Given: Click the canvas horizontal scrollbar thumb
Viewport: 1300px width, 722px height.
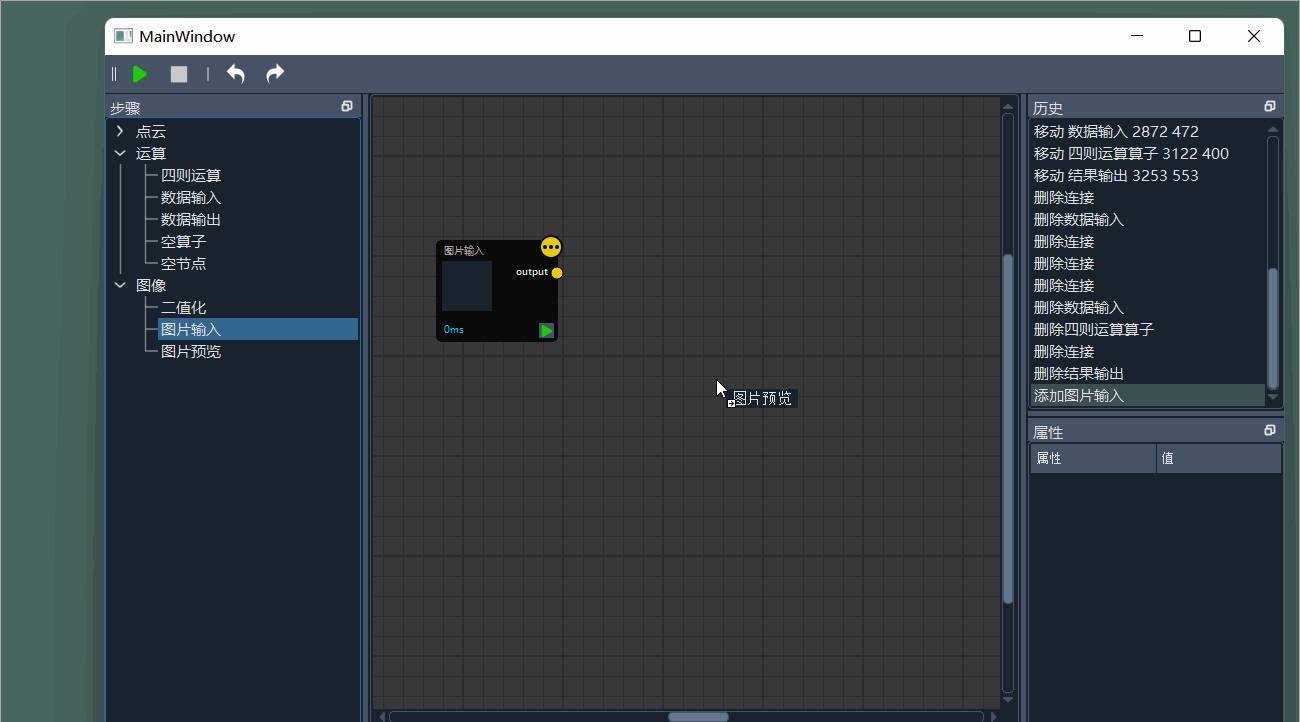Looking at the screenshot, I should coord(698,716).
